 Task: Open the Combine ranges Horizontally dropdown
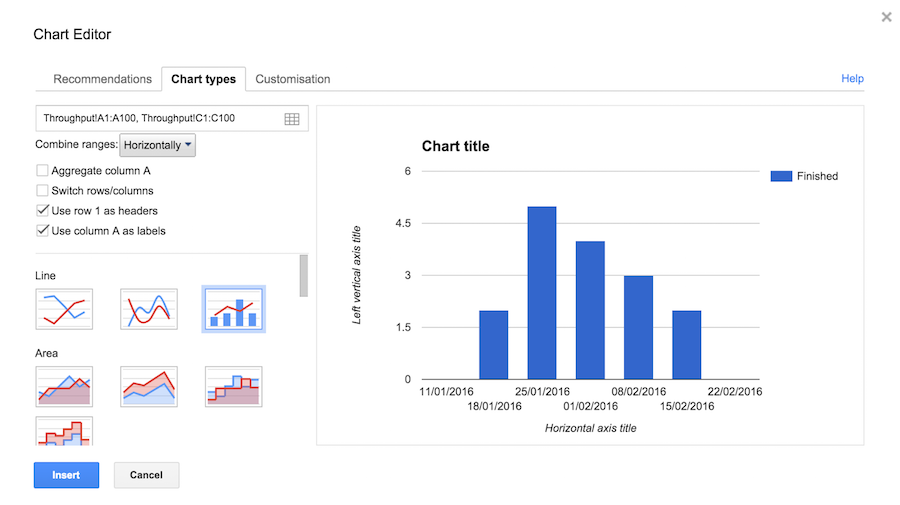point(157,145)
